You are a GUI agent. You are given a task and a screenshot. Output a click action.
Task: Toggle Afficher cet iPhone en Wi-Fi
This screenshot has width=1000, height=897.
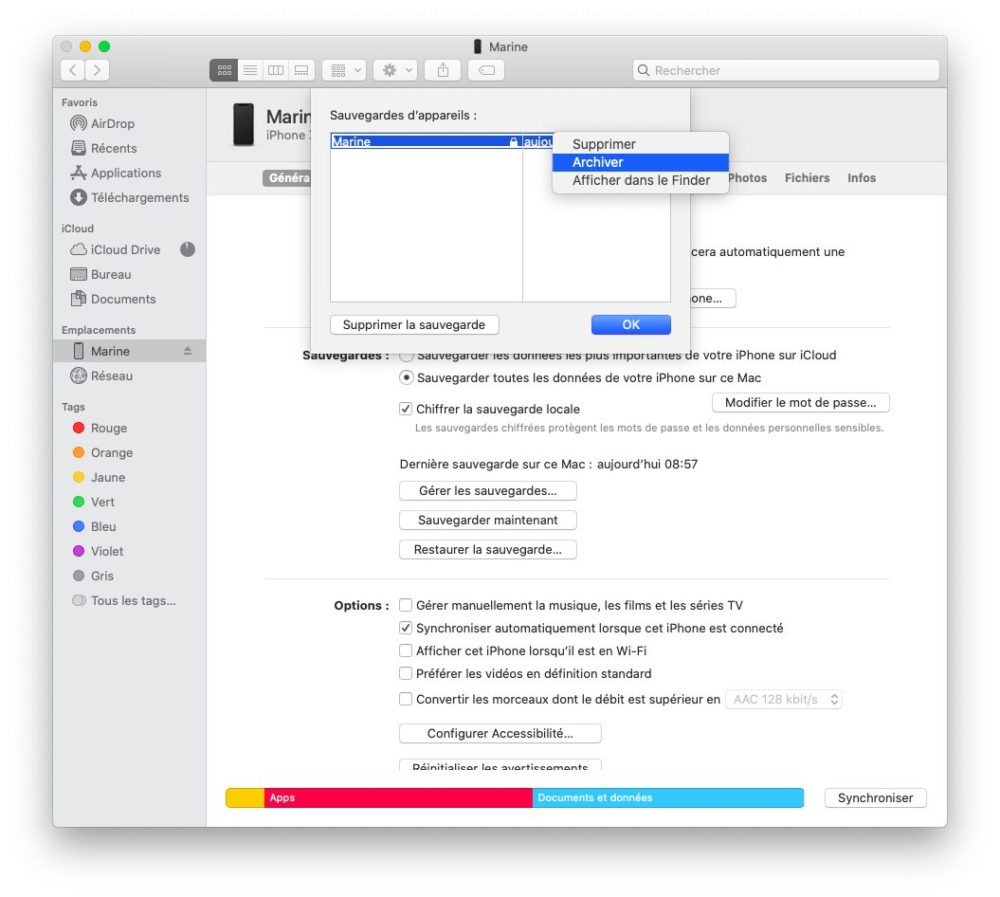click(406, 651)
